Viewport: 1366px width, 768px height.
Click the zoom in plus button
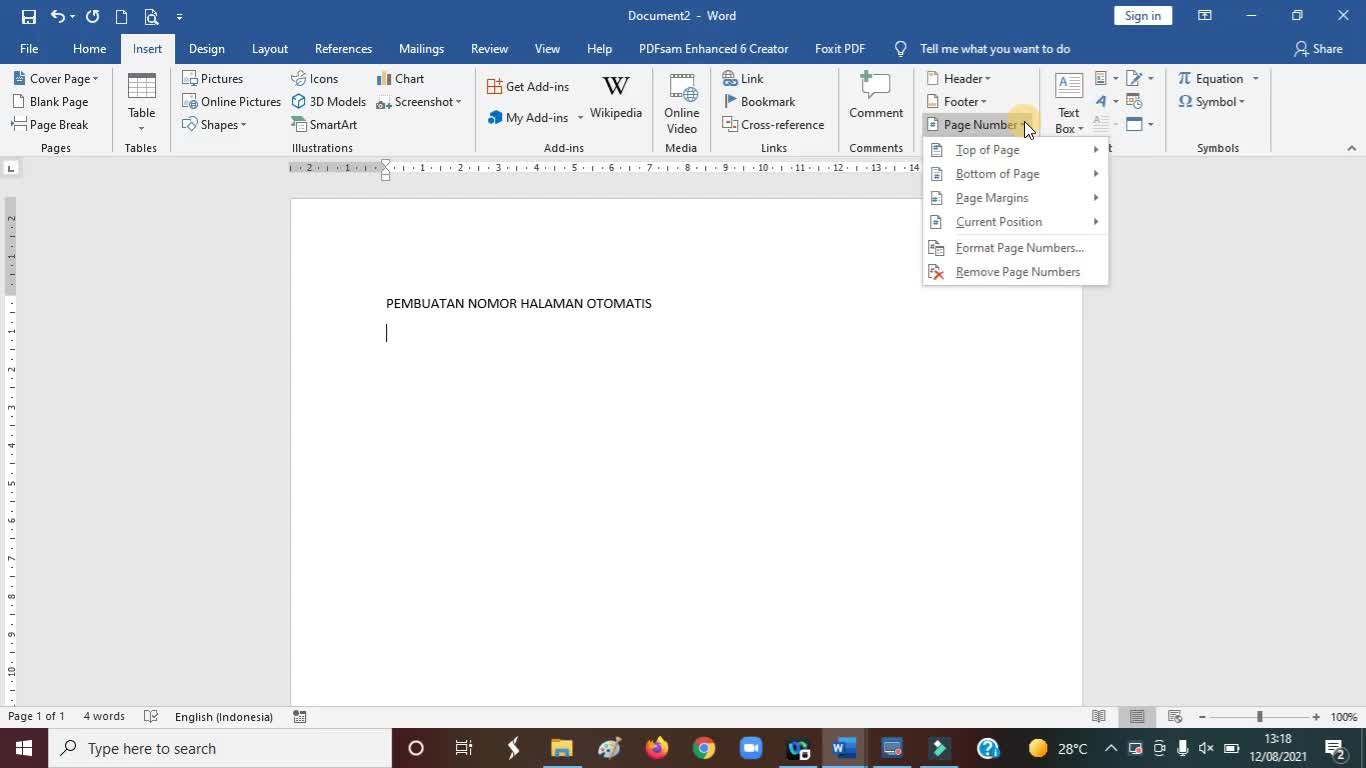(x=1316, y=717)
